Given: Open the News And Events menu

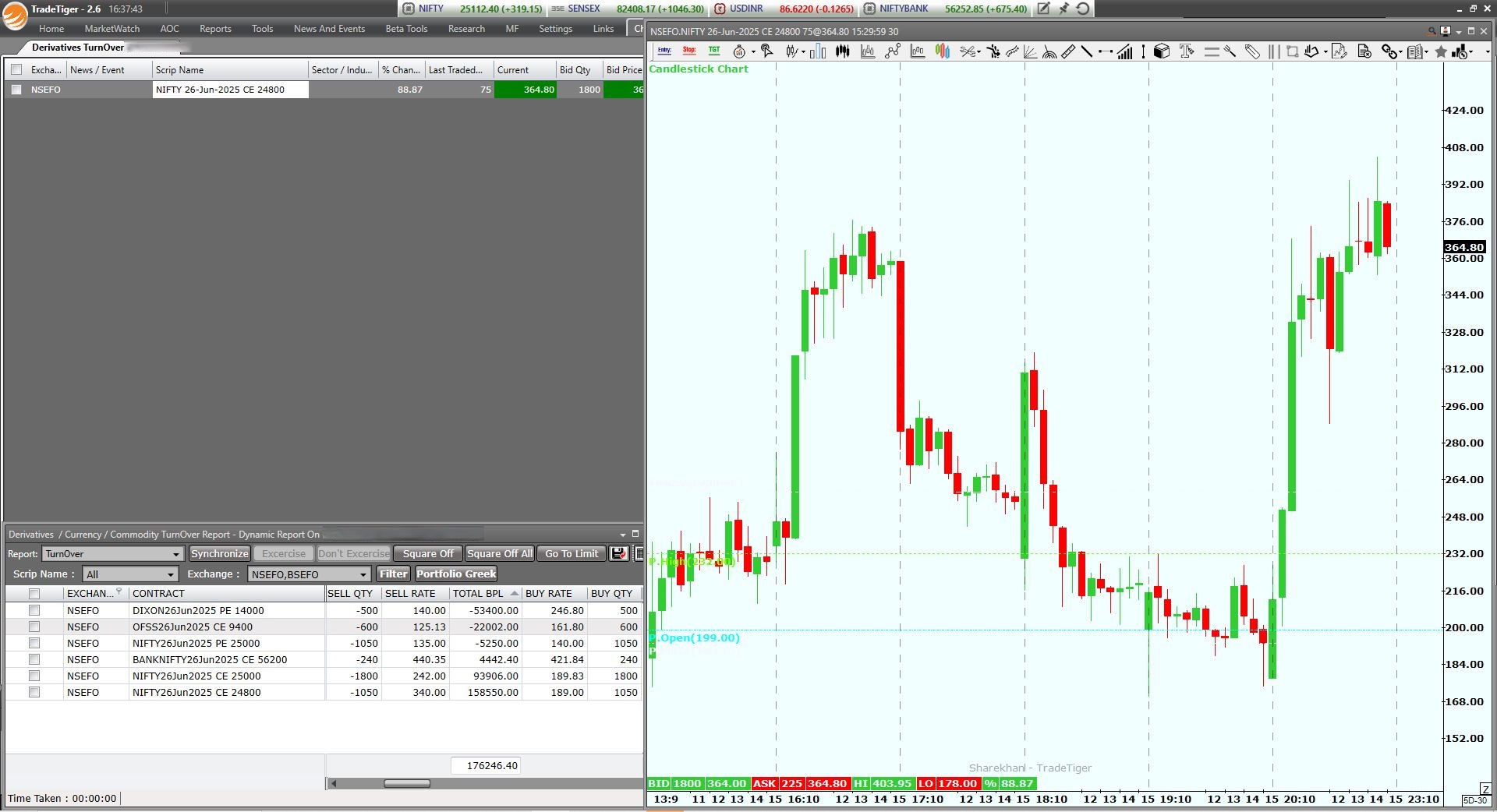Looking at the screenshot, I should click(329, 29).
